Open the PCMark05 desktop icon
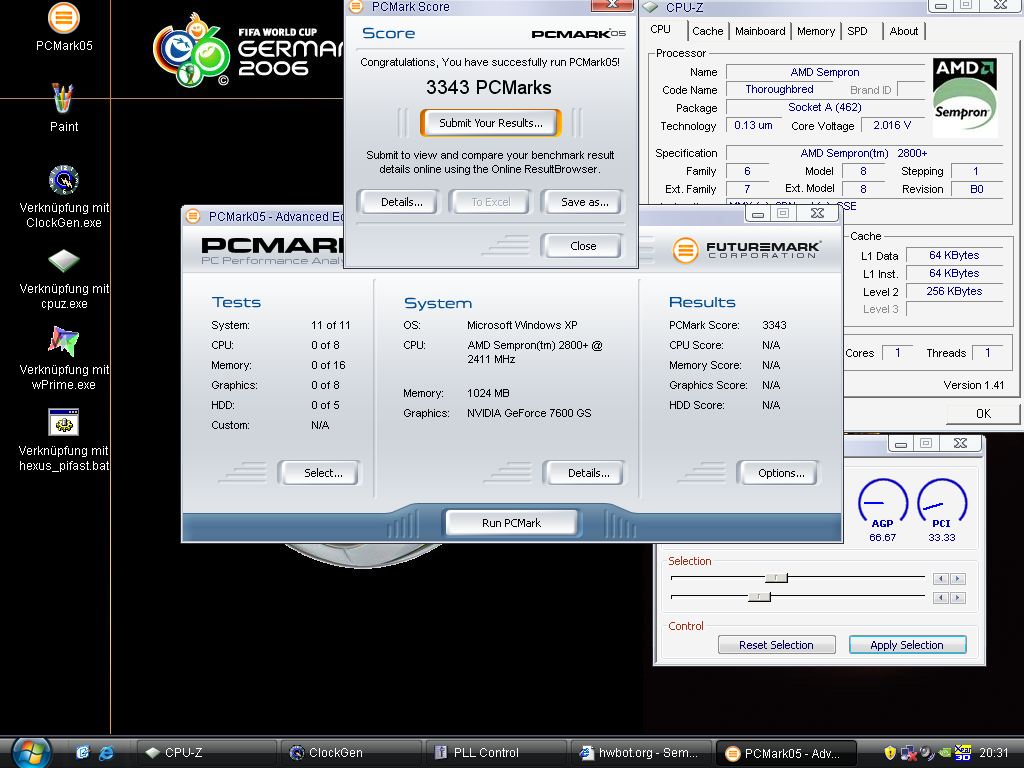 point(63,18)
